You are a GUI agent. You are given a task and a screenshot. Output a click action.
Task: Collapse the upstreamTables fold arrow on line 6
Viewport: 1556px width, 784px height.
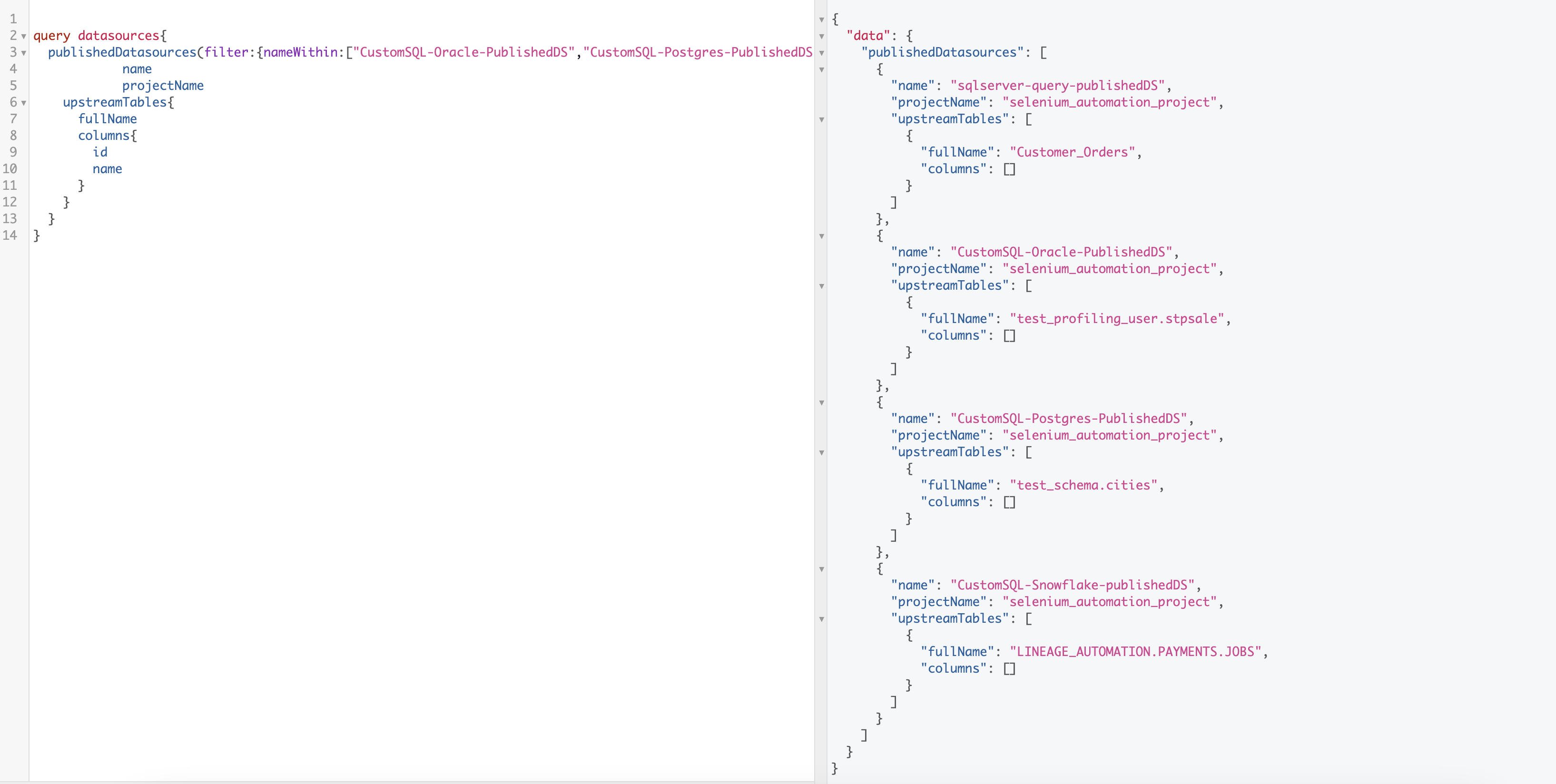pyautogui.click(x=24, y=103)
